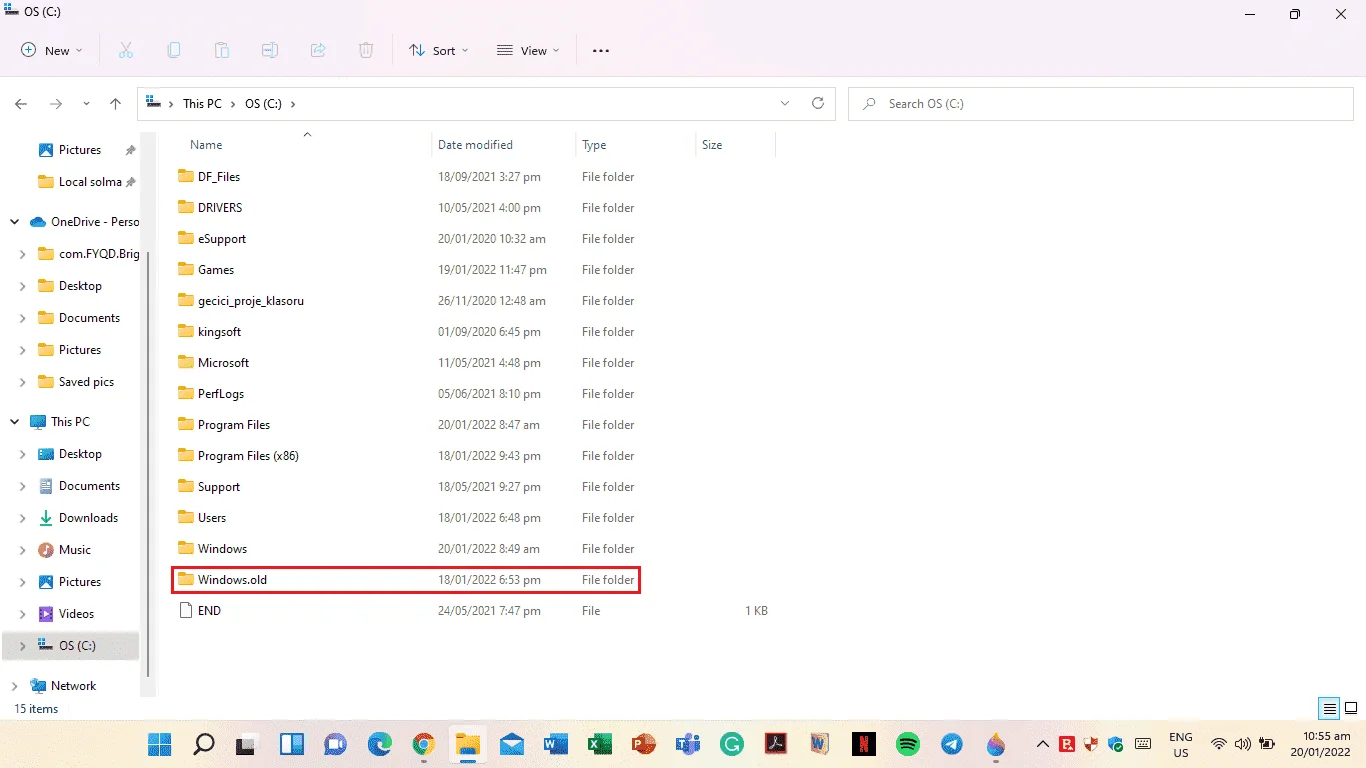The width and height of the screenshot is (1366, 768).
Task: Select the Microsoft folder name
Action: pyautogui.click(x=224, y=363)
